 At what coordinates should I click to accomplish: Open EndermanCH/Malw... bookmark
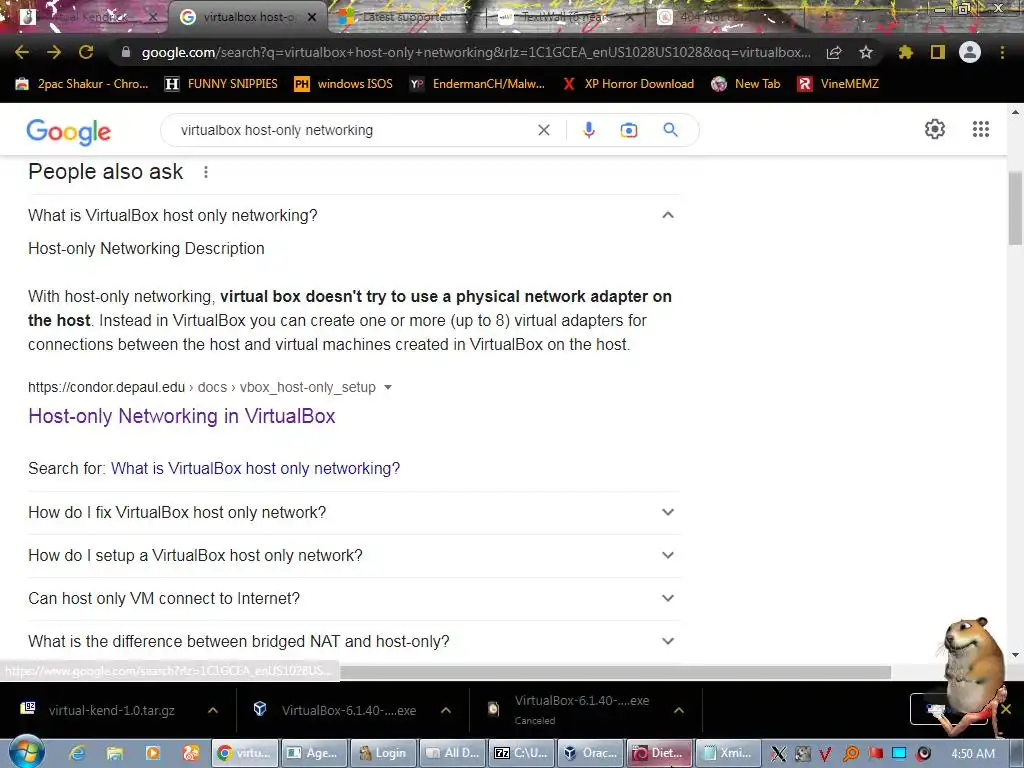[x=477, y=84]
